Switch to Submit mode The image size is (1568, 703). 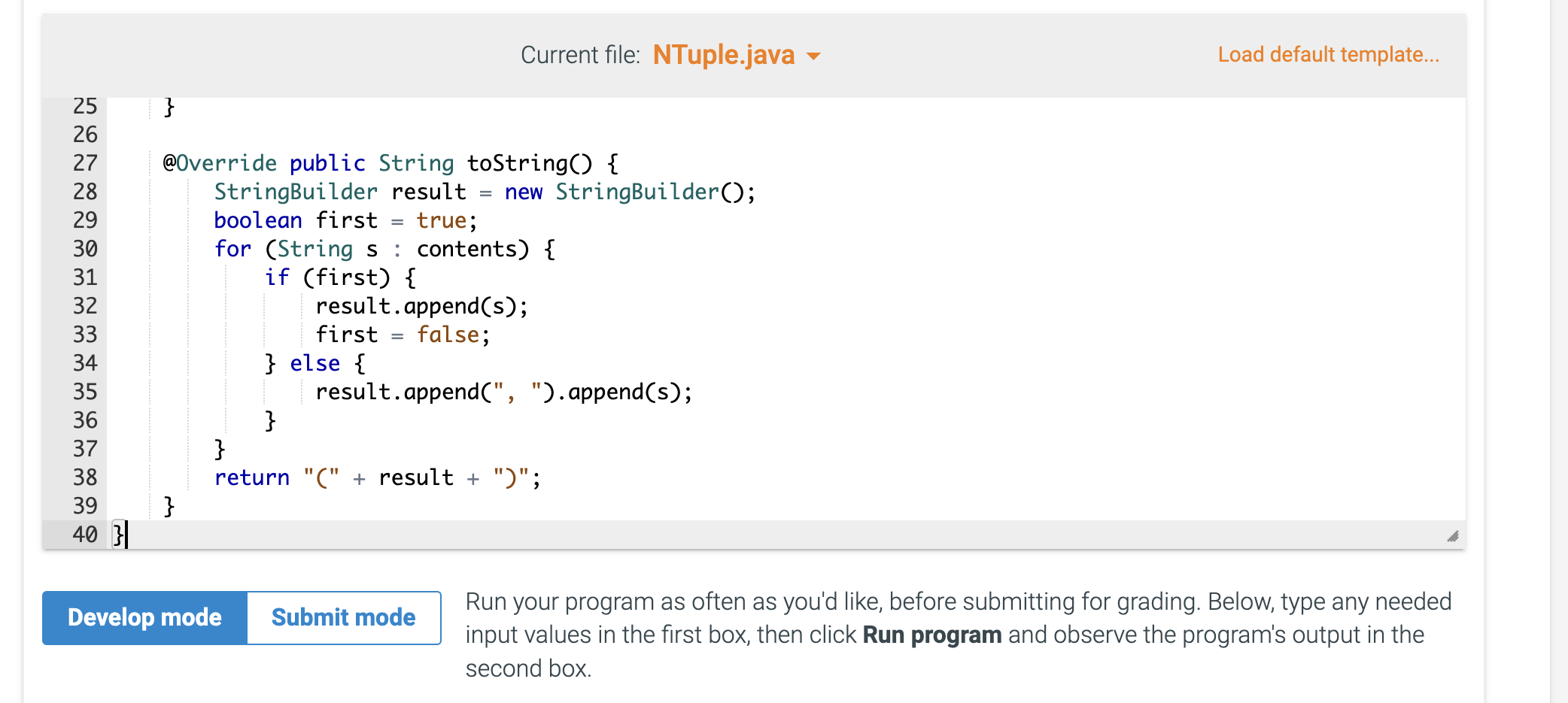pyautogui.click(x=343, y=617)
